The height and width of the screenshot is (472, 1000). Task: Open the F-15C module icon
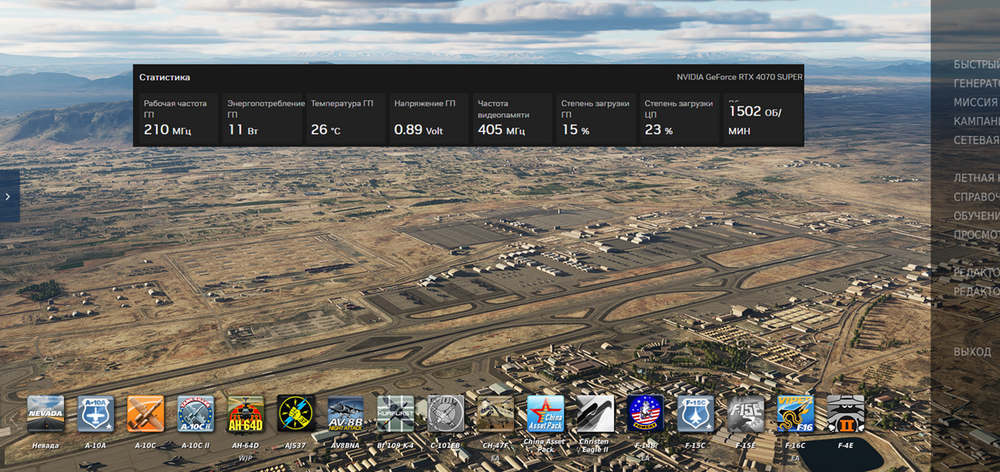point(696,413)
